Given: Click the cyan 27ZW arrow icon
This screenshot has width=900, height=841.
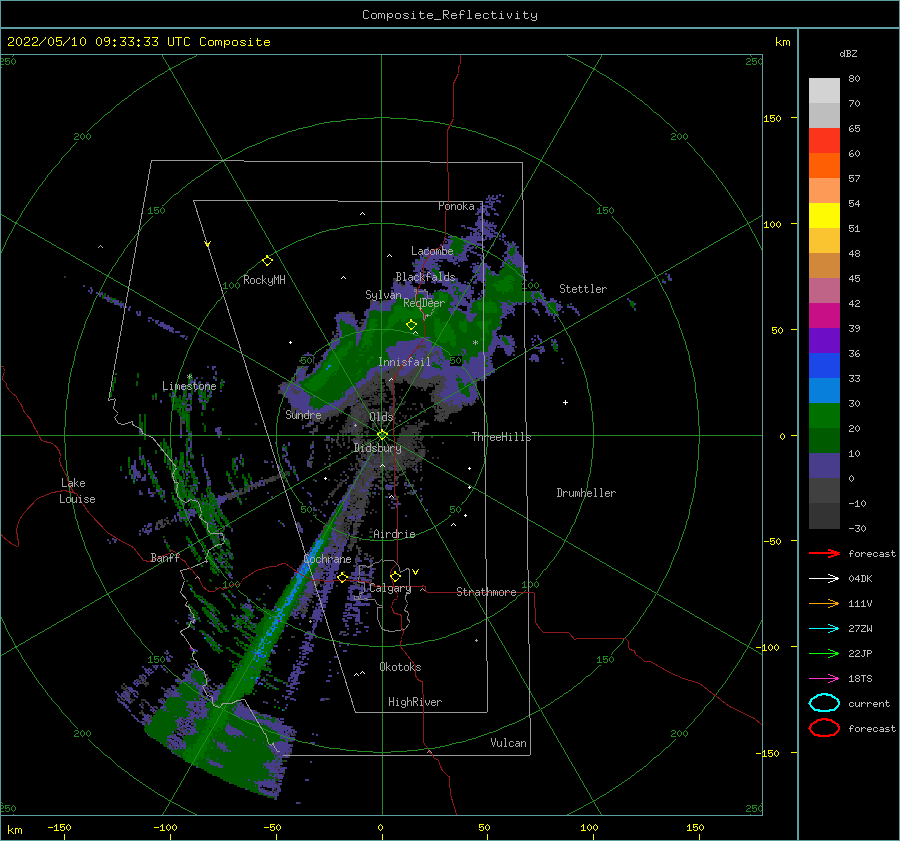Looking at the screenshot, I should tap(824, 629).
